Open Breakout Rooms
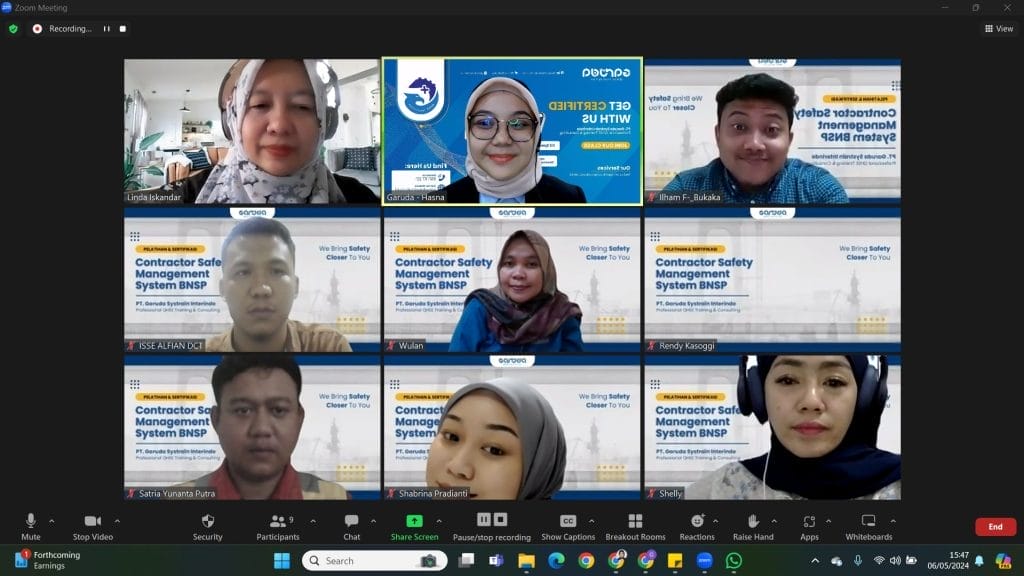The image size is (1024, 576). coord(635,526)
